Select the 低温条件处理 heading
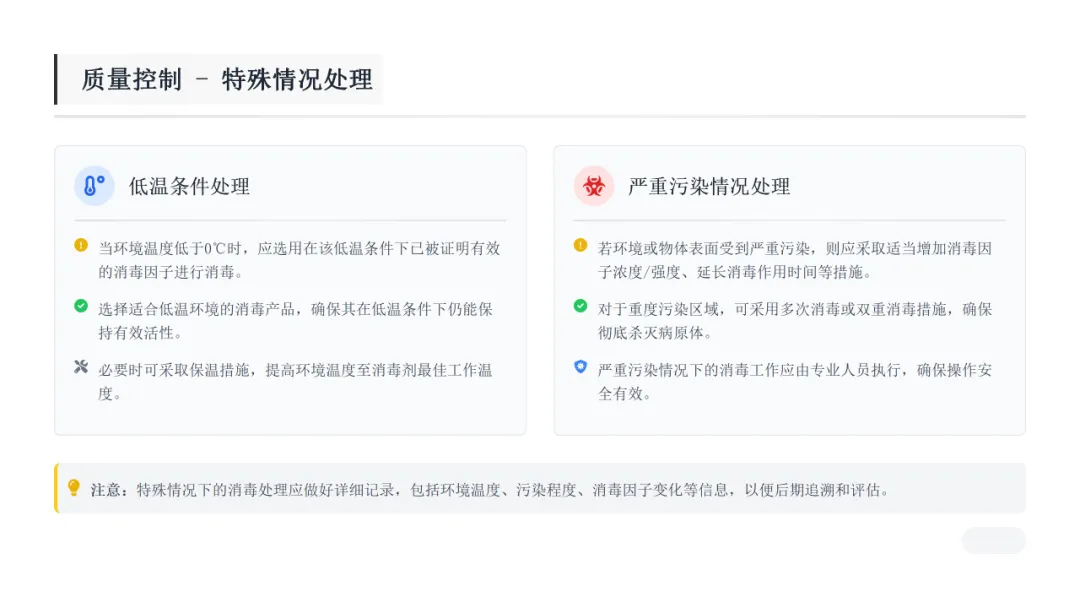1080x608 pixels. click(189, 187)
